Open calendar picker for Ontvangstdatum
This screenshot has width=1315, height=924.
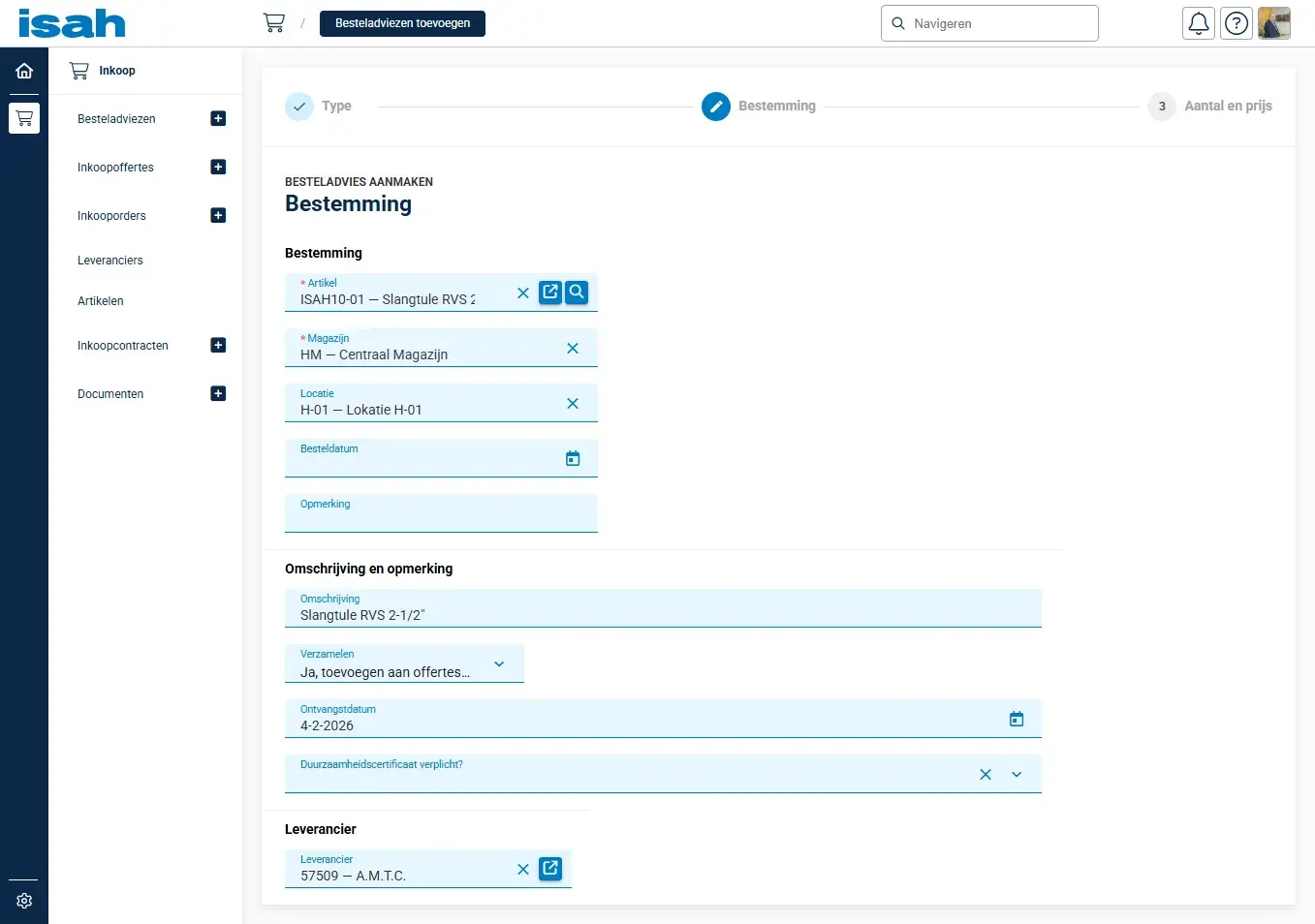pyautogui.click(x=1017, y=719)
